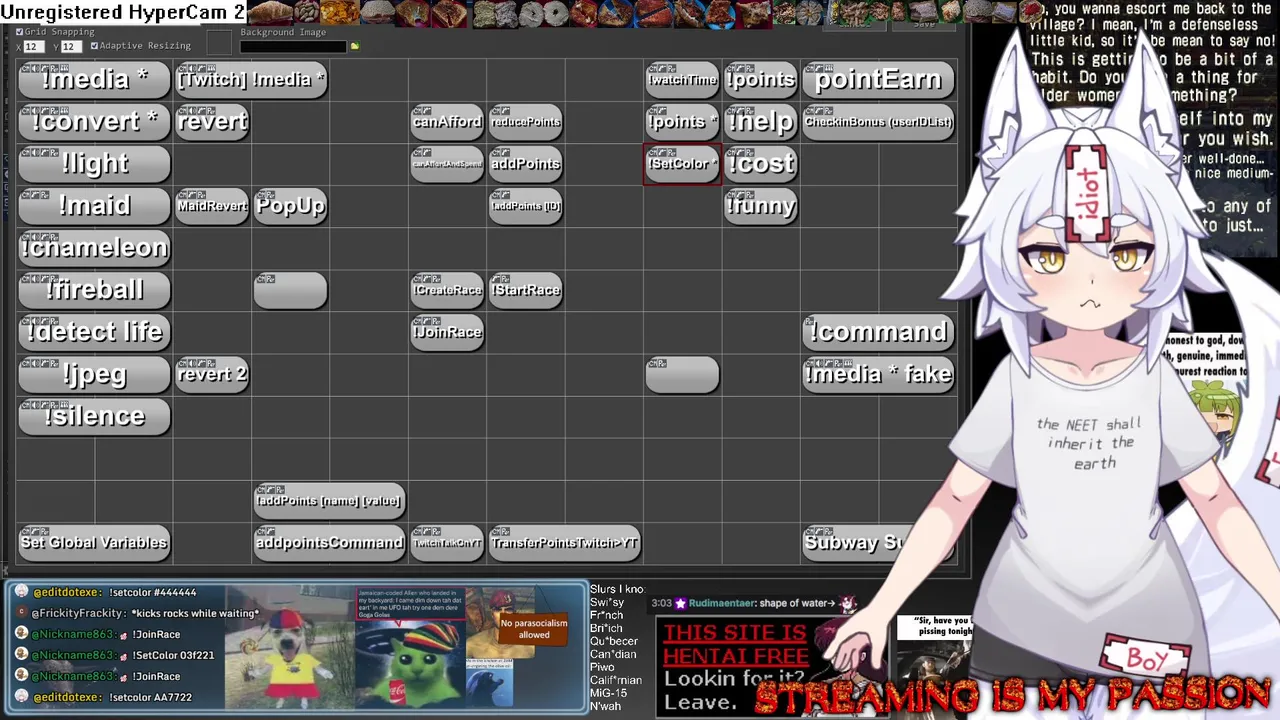
Task: Click the 'No parasocialism allowed' sign image
Action: point(533,628)
